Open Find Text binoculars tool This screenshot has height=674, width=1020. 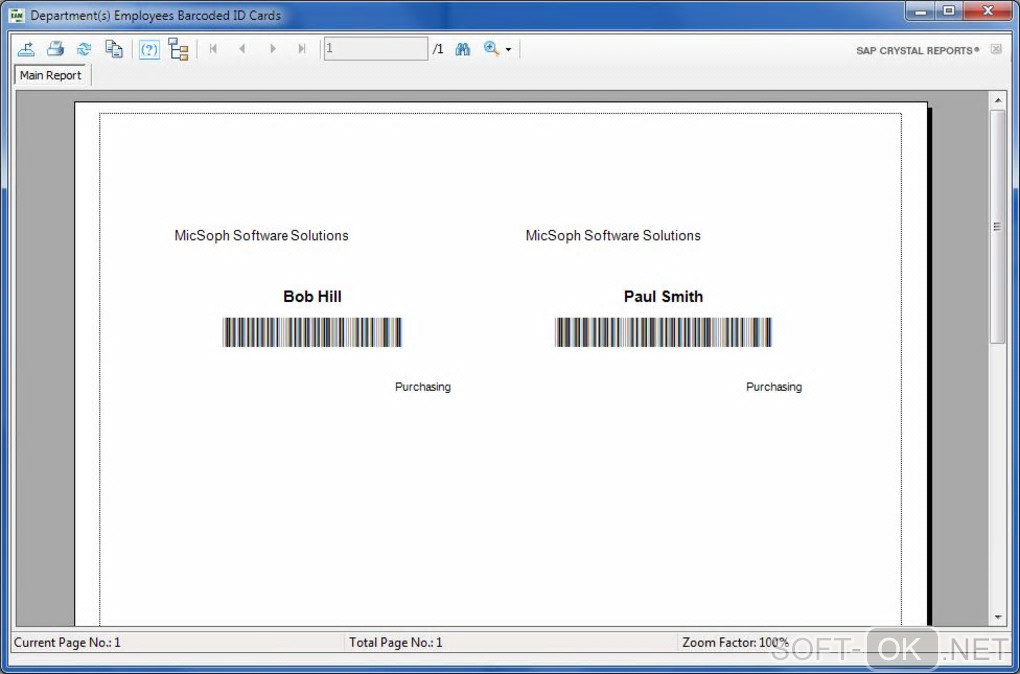tap(463, 49)
